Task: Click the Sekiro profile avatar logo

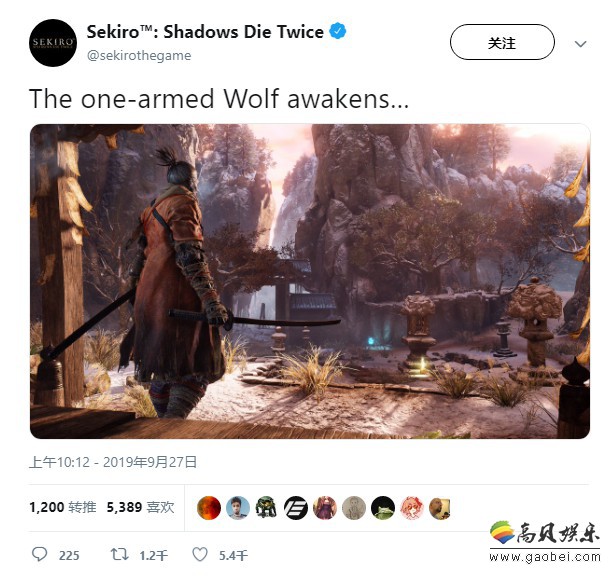Action: pos(53,43)
